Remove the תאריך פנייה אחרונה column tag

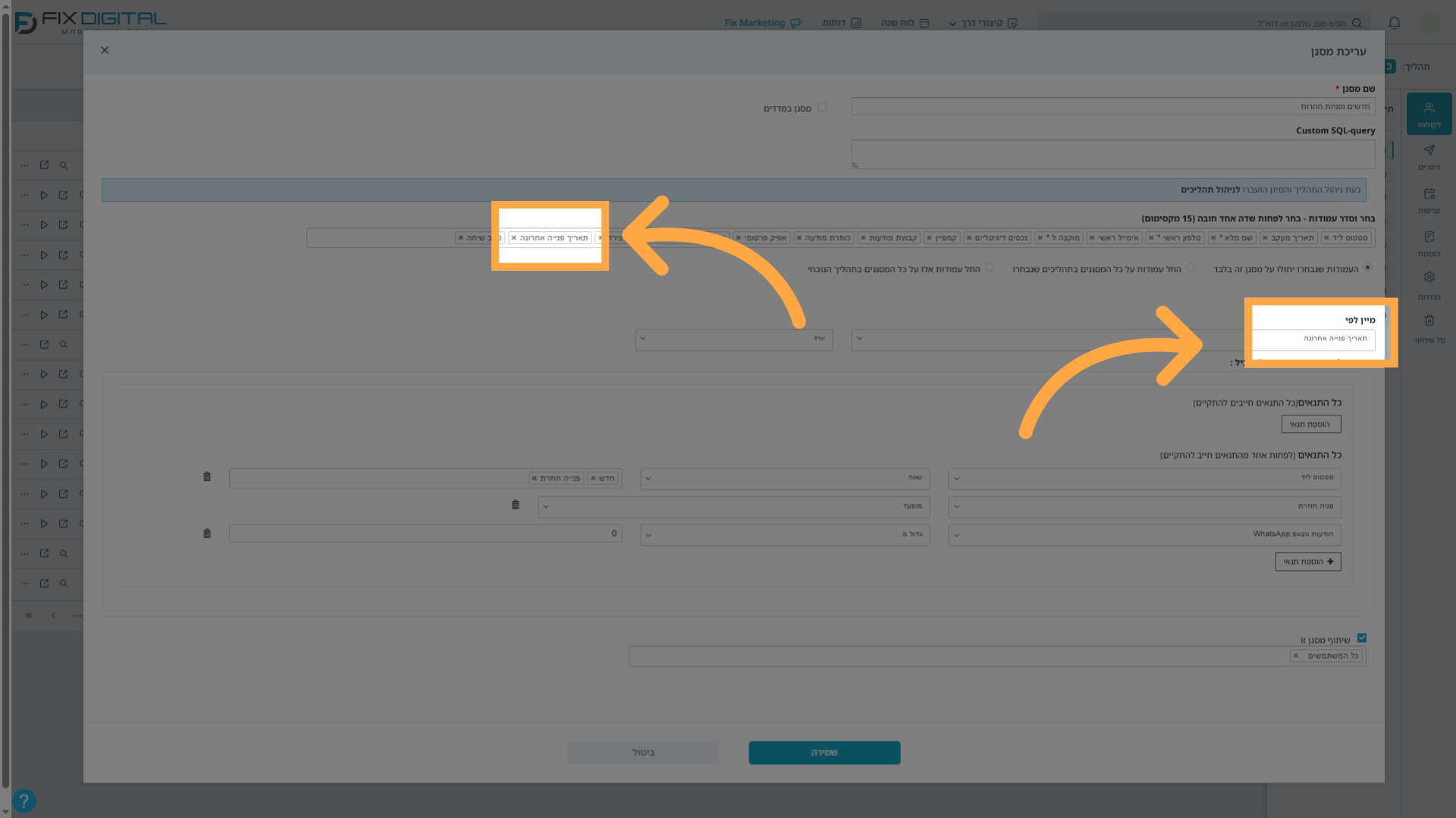(514, 238)
